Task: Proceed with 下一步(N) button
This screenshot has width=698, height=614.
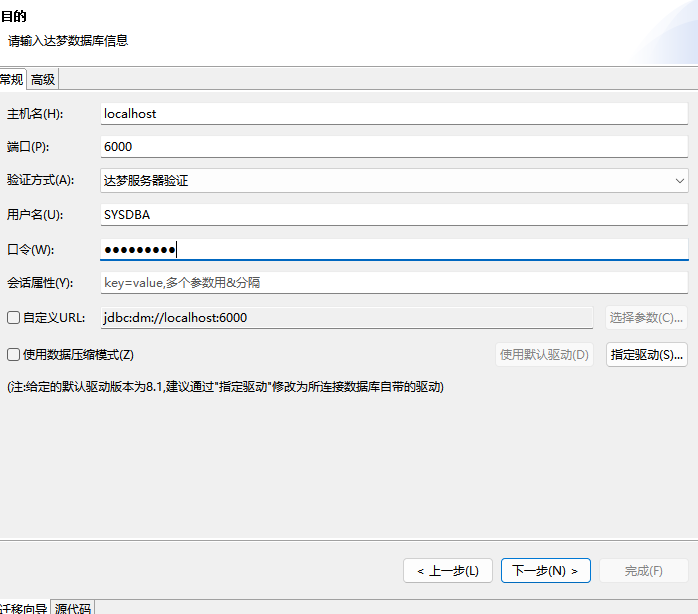Action: [x=546, y=570]
